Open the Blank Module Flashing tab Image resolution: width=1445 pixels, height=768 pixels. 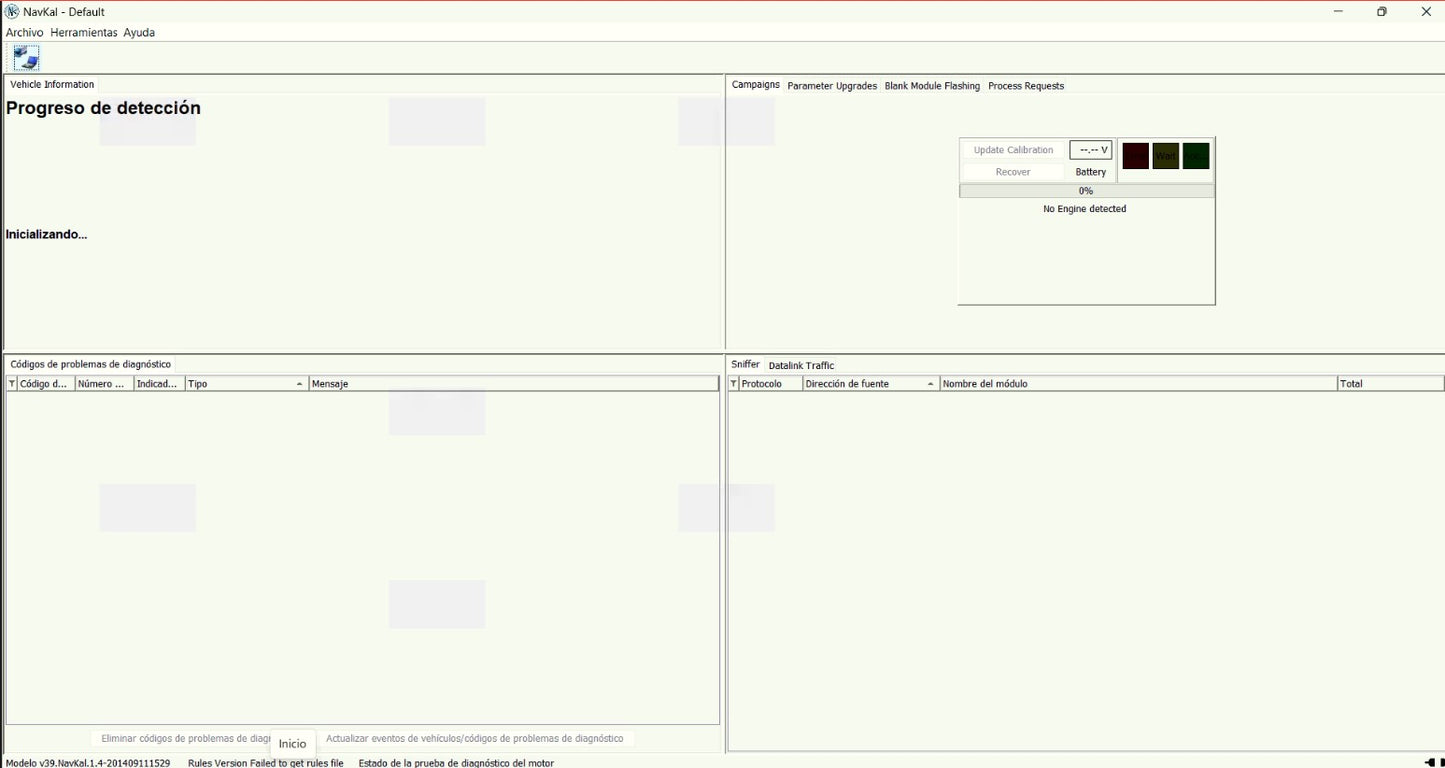tap(932, 86)
